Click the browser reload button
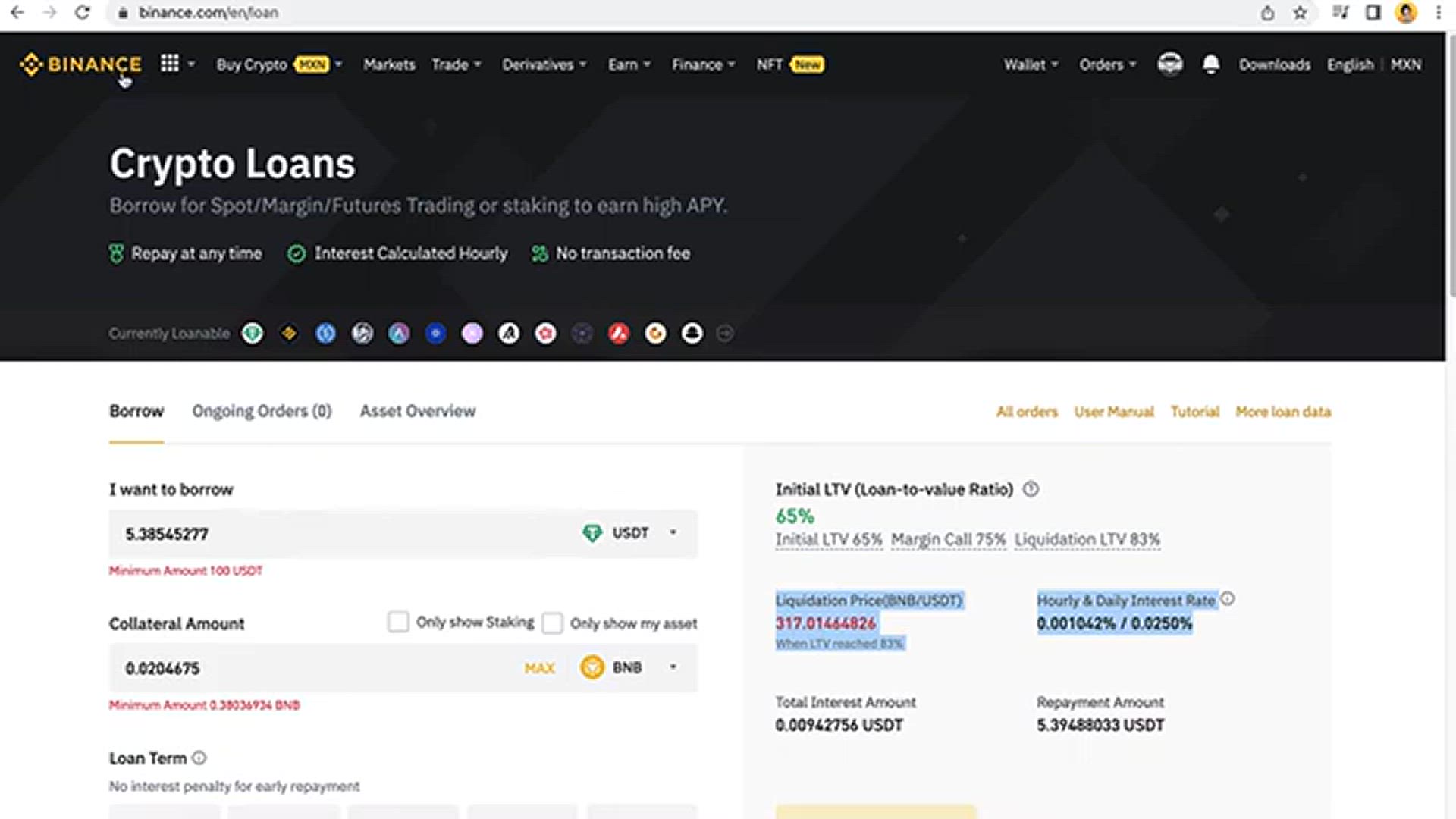The width and height of the screenshot is (1456, 819). (83, 12)
